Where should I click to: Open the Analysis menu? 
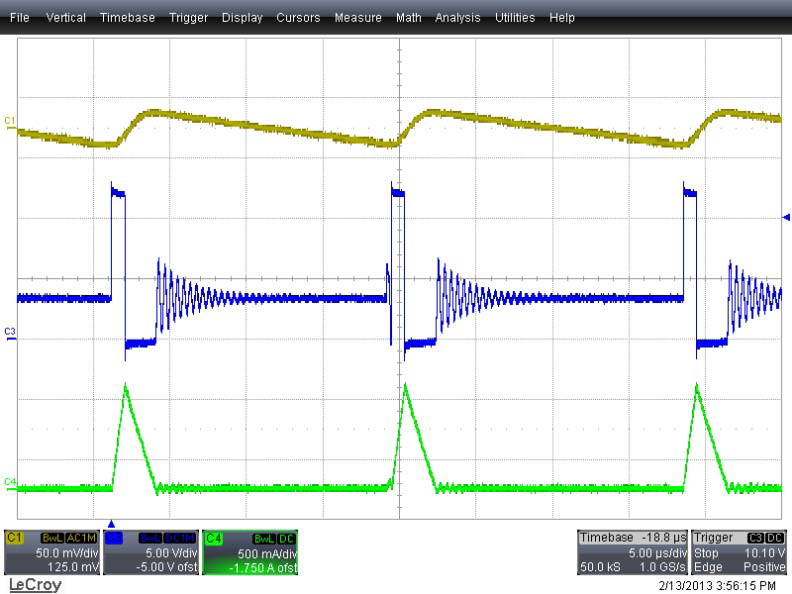457,18
